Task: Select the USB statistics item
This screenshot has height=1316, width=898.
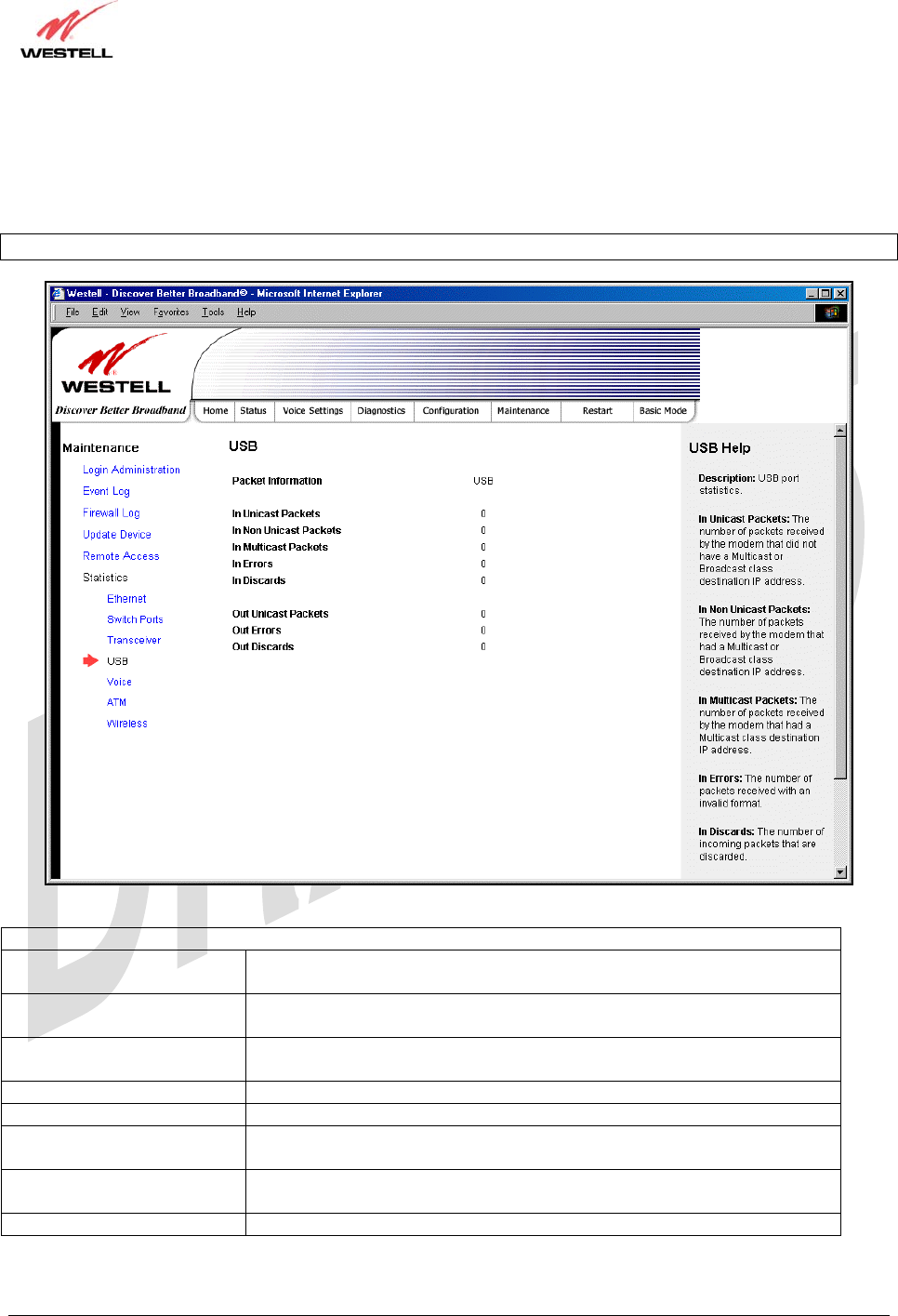Action: click(117, 661)
